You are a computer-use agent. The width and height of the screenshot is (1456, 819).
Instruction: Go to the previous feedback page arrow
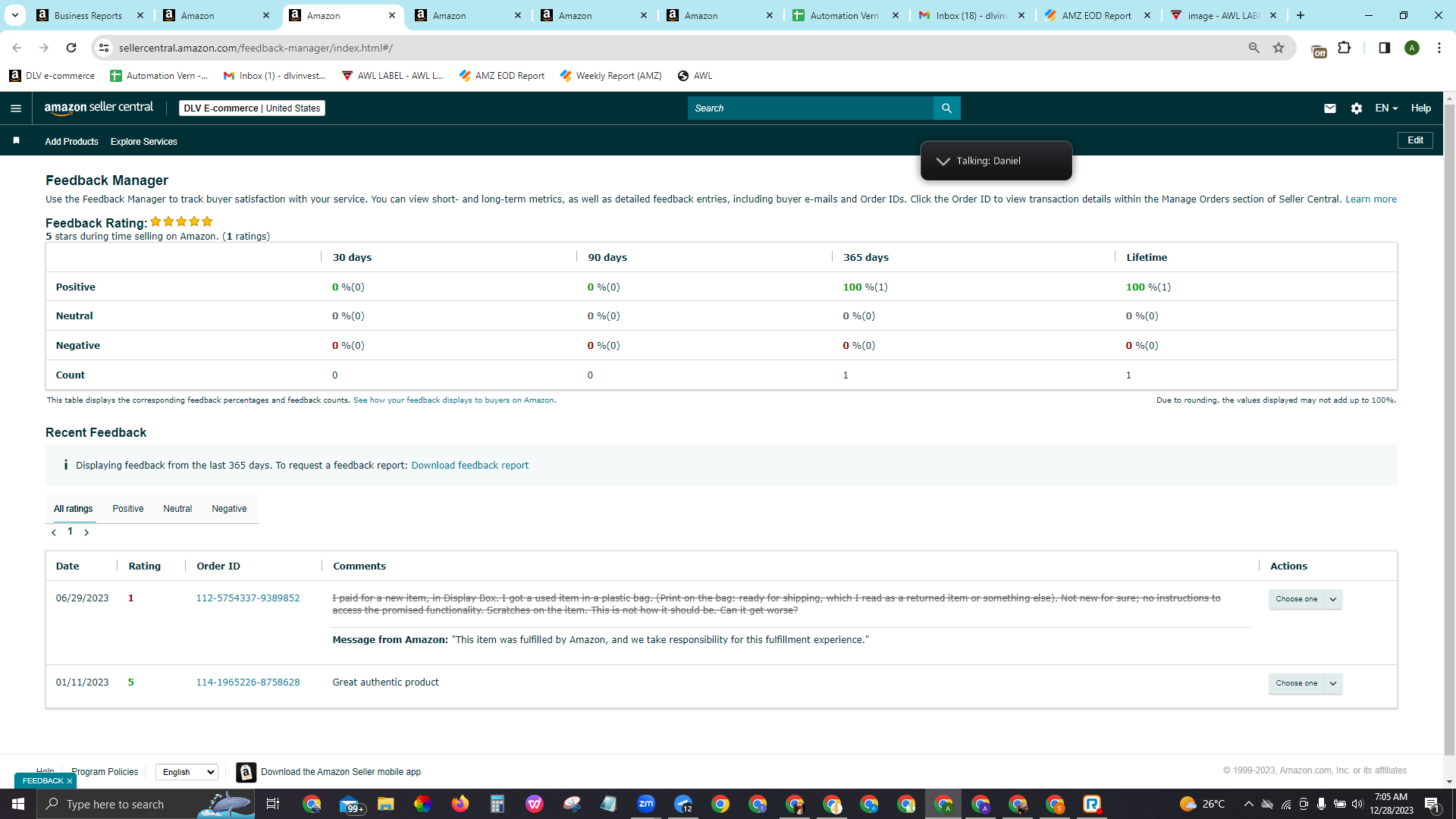coord(54,532)
